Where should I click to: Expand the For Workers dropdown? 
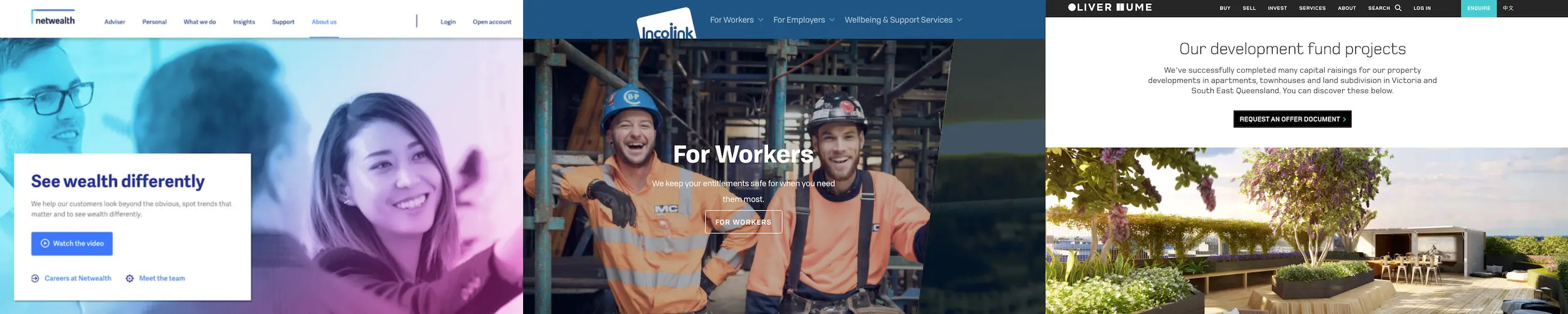pyautogui.click(x=736, y=20)
